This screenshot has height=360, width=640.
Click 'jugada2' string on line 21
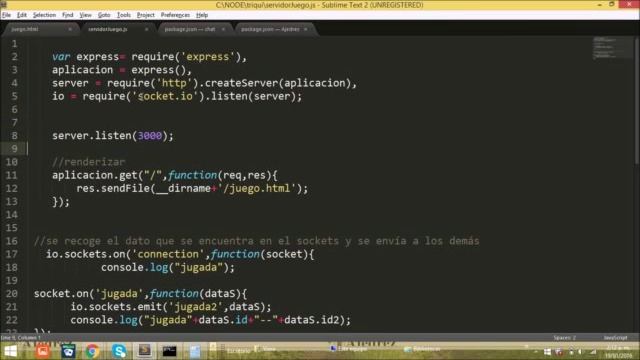[196, 307]
